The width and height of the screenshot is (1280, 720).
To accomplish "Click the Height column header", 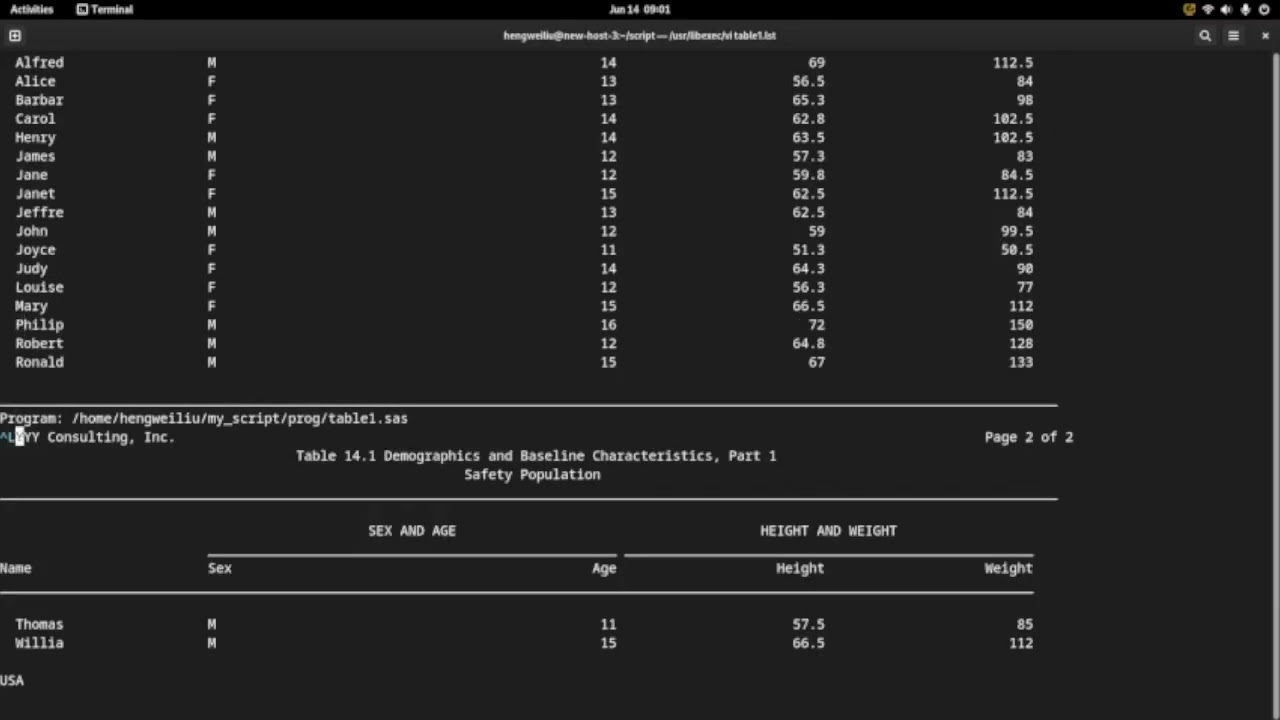I will point(800,568).
